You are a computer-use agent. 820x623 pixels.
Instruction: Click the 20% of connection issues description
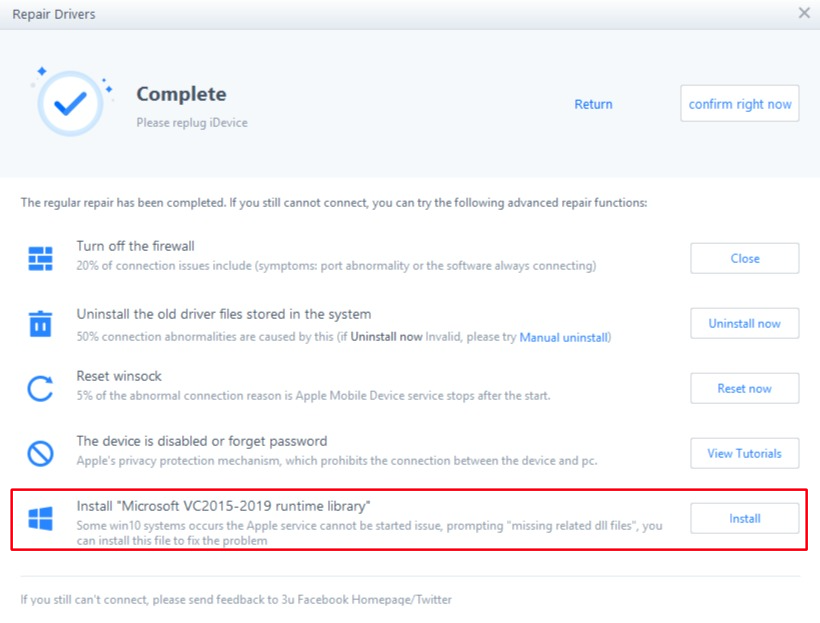pyautogui.click(x=336, y=266)
